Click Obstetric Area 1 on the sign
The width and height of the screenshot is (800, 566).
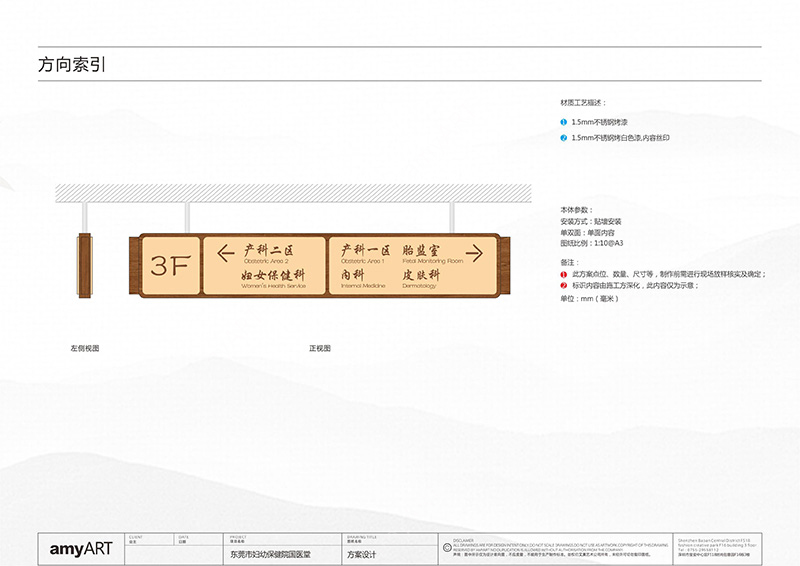pos(362,261)
